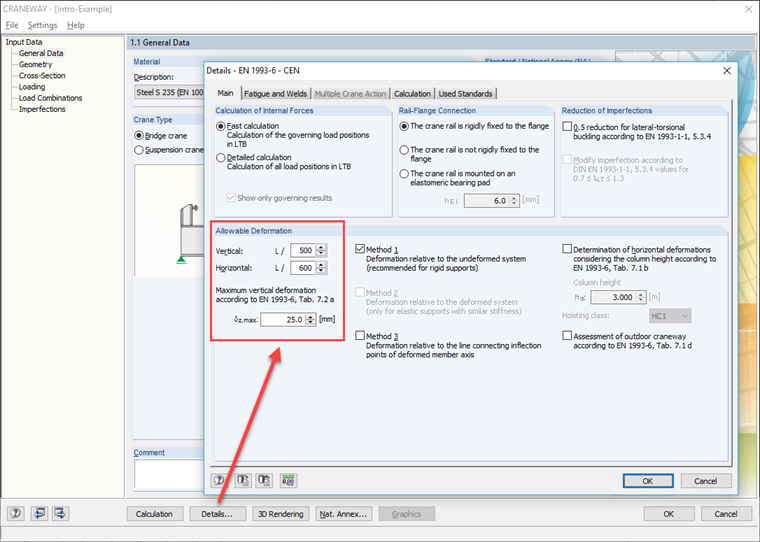Enable determination of horizontal deformations checkbox
This screenshot has height=542, width=760.
[567, 249]
